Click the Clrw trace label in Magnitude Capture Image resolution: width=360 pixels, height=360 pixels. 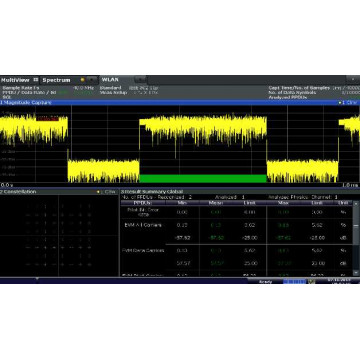point(349,103)
